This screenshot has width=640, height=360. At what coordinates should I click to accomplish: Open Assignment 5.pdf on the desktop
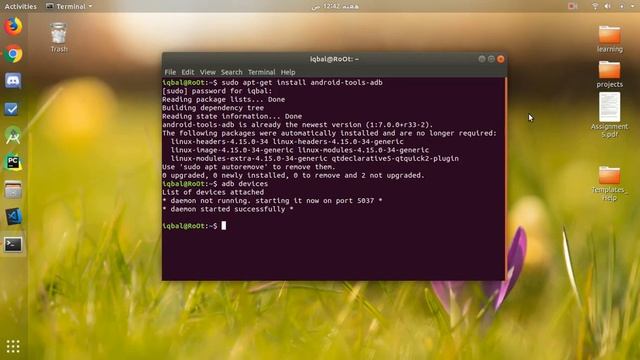[x=609, y=115]
